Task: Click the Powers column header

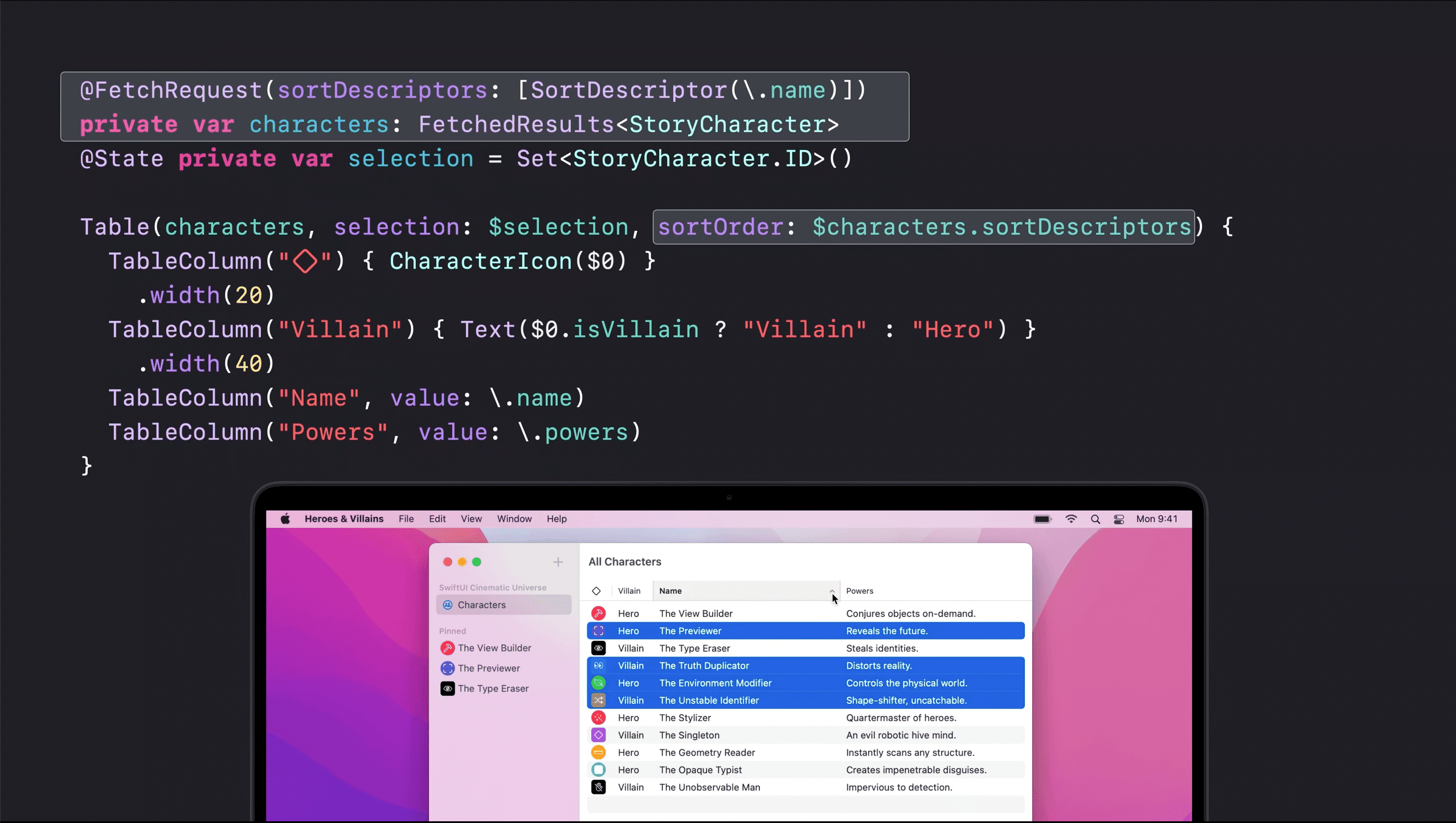Action: click(x=860, y=591)
